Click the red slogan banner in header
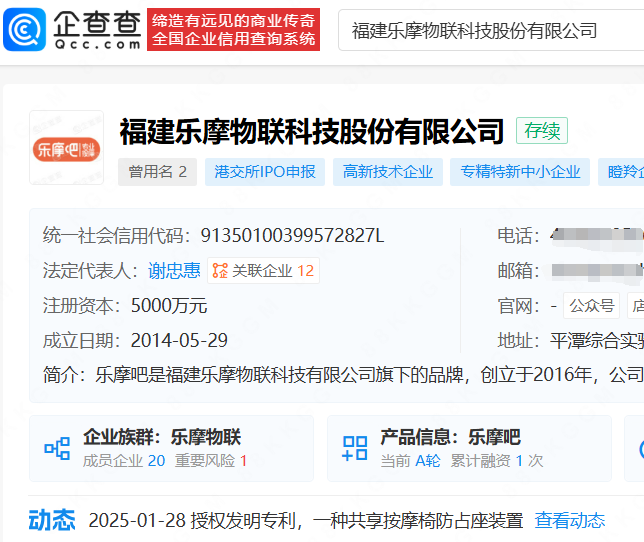The image size is (644, 542). pos(234,30)
